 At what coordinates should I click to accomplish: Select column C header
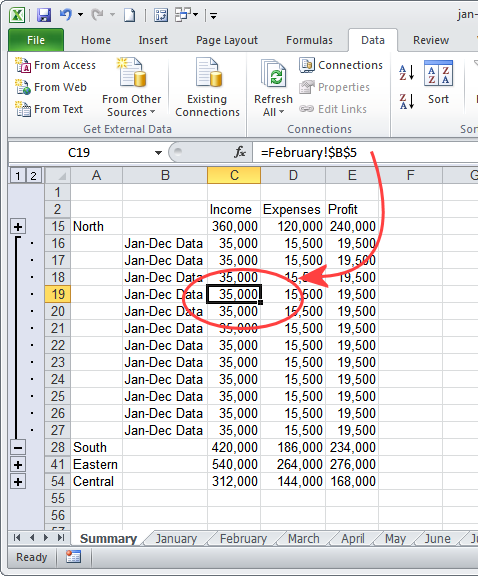tap(234, 175)
